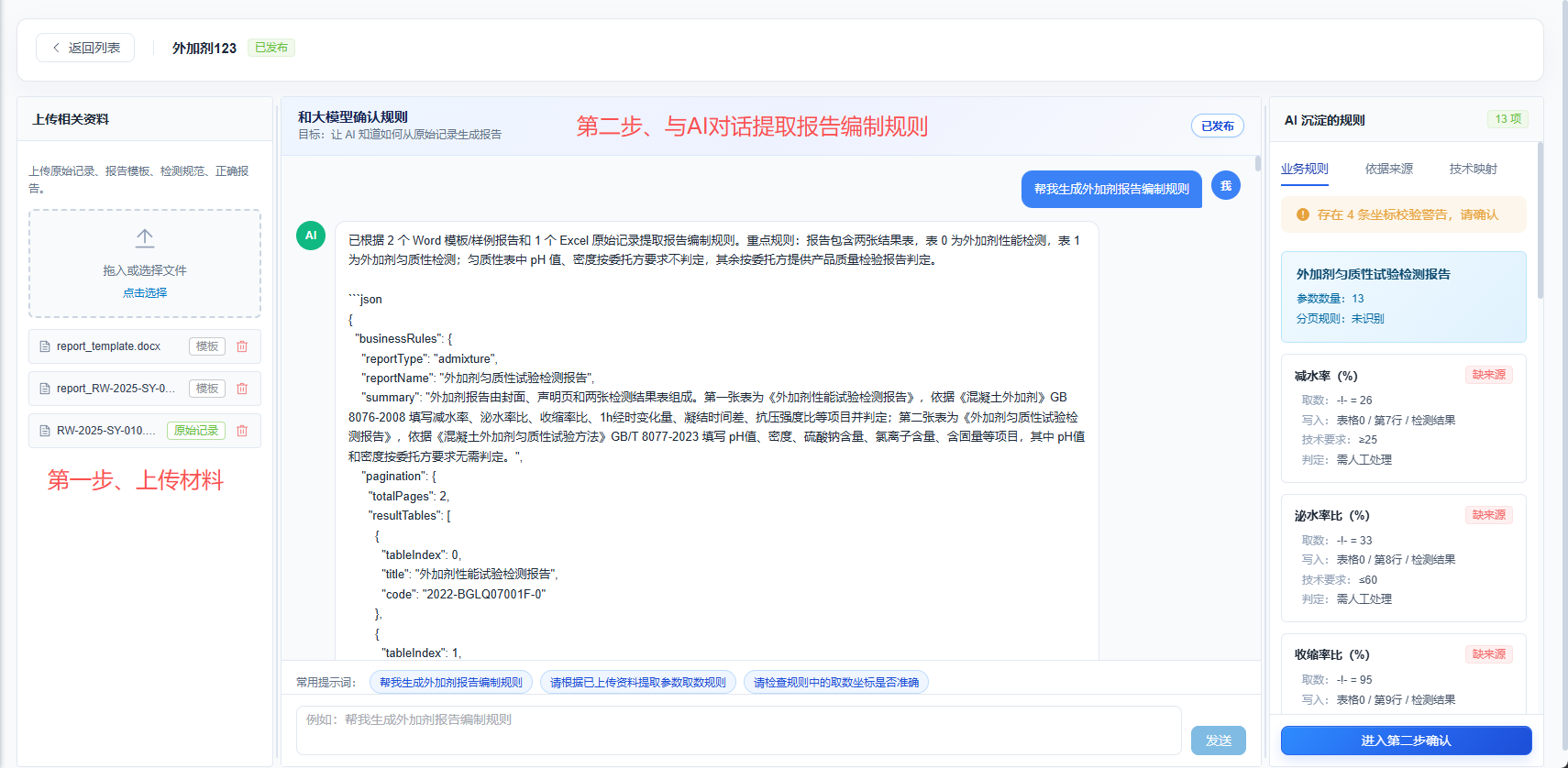Click the 原始记录 tag on RW-2025-SY-010 file
The width and height of the screenshot is (1568, 768).
pos(196,431)
